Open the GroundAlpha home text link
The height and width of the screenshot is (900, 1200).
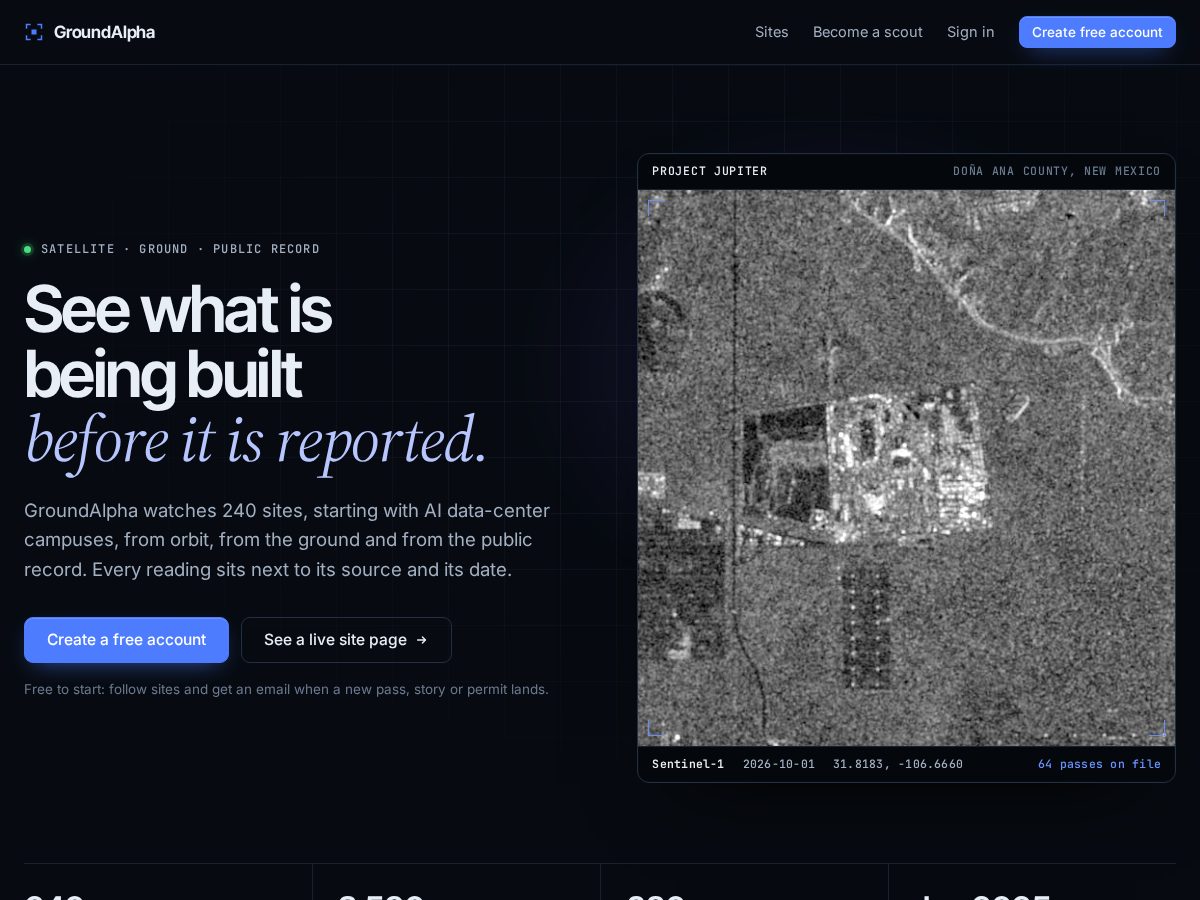tap(104, 32)
